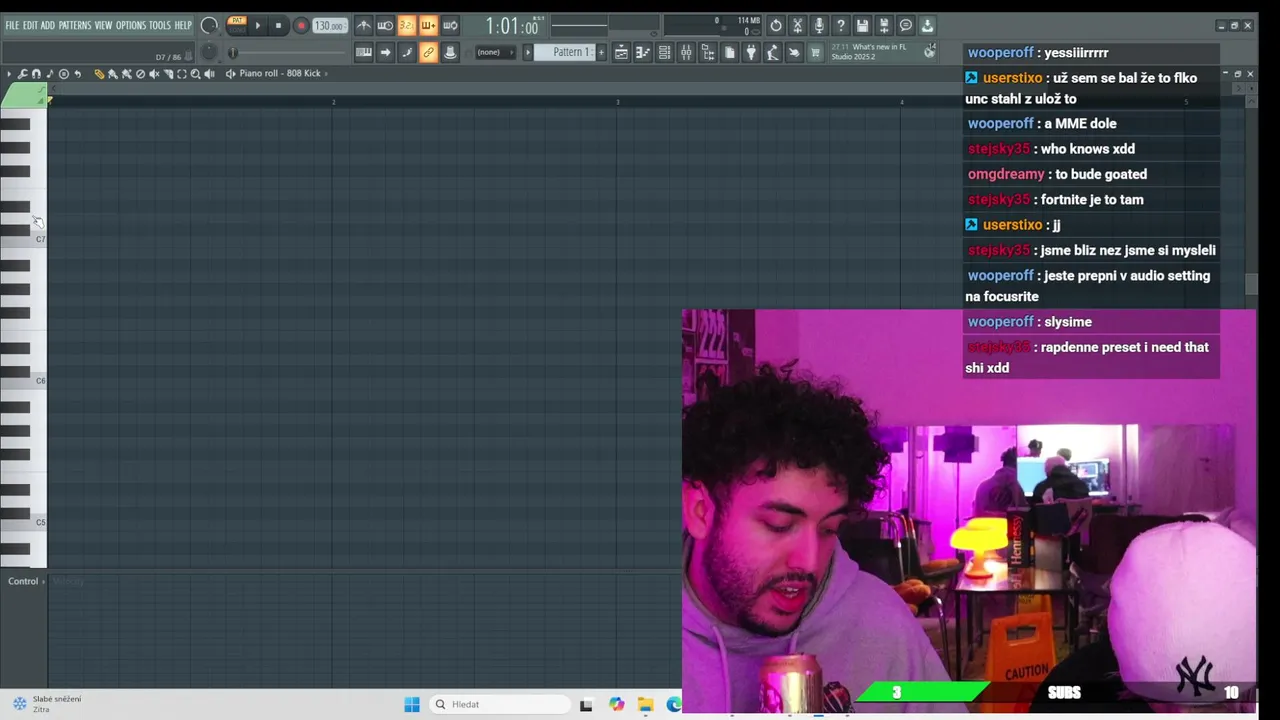Toggle loop recording
Viewport: 1280px width, 720px height.
[450, 26]
